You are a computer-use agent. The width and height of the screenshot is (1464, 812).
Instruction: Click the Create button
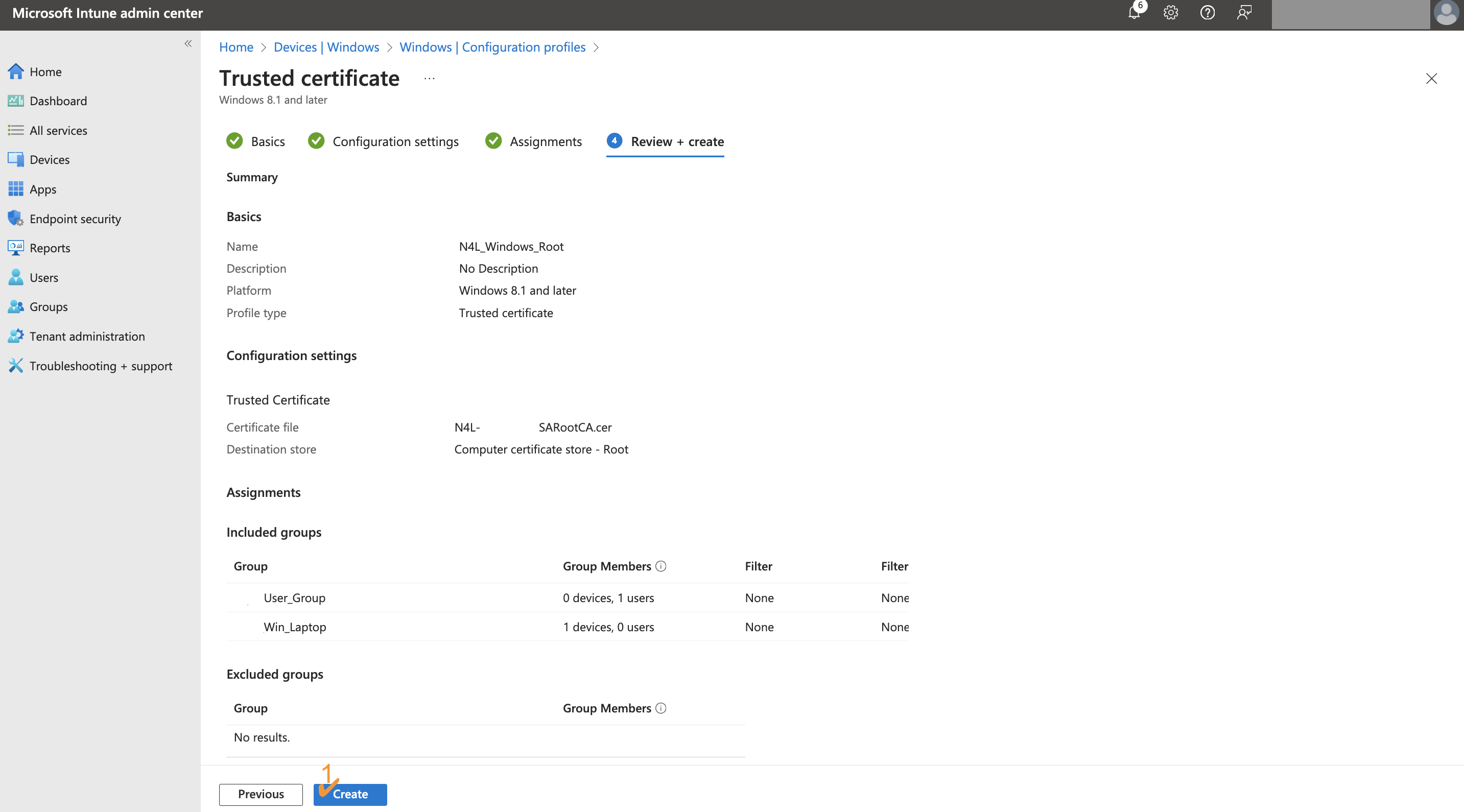(x=349, y=794)
